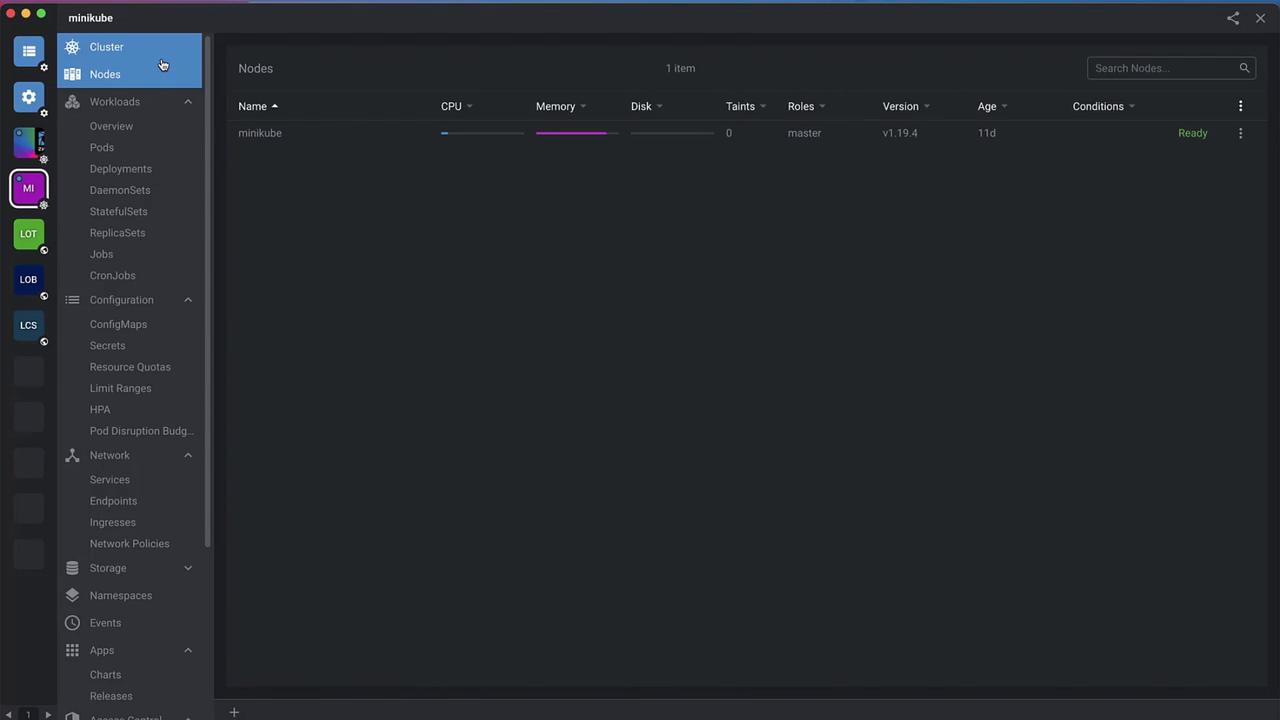
Task: Sort nodes by the Taints column
Action: (x=746, y=106)
